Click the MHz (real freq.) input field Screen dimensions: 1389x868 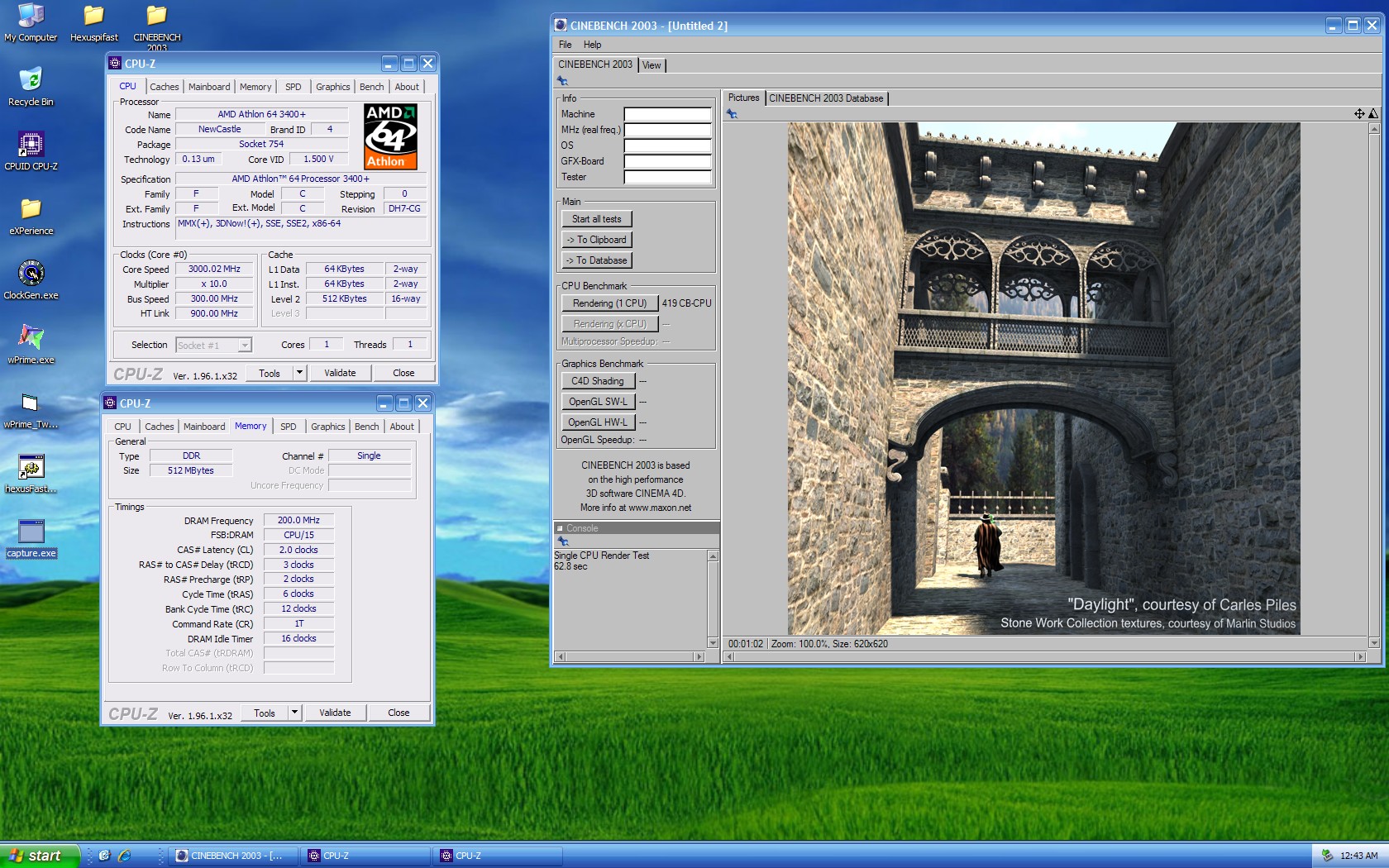click(x=667, y=130)
